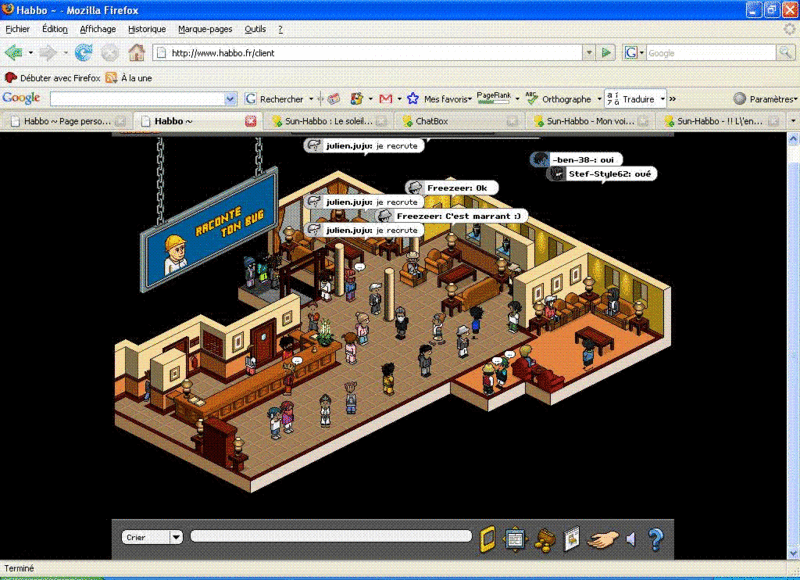Open the Outils menu
The image size is (800, 580).
pyautogui.click(x=255, y=29)
